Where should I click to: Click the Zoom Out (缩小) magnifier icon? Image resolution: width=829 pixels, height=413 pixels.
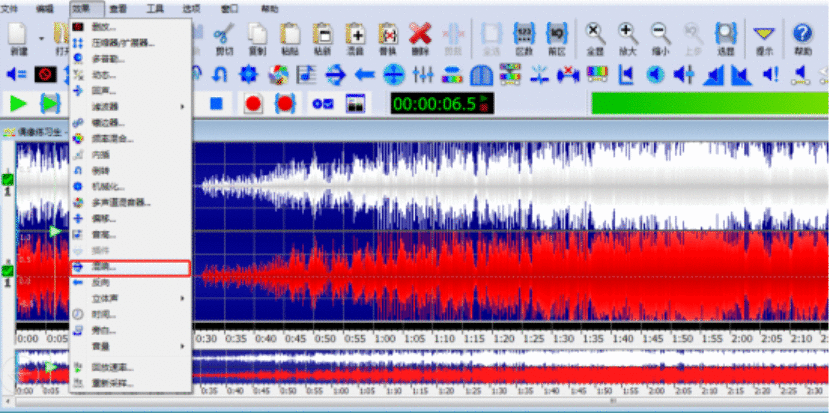coord(660,38)
